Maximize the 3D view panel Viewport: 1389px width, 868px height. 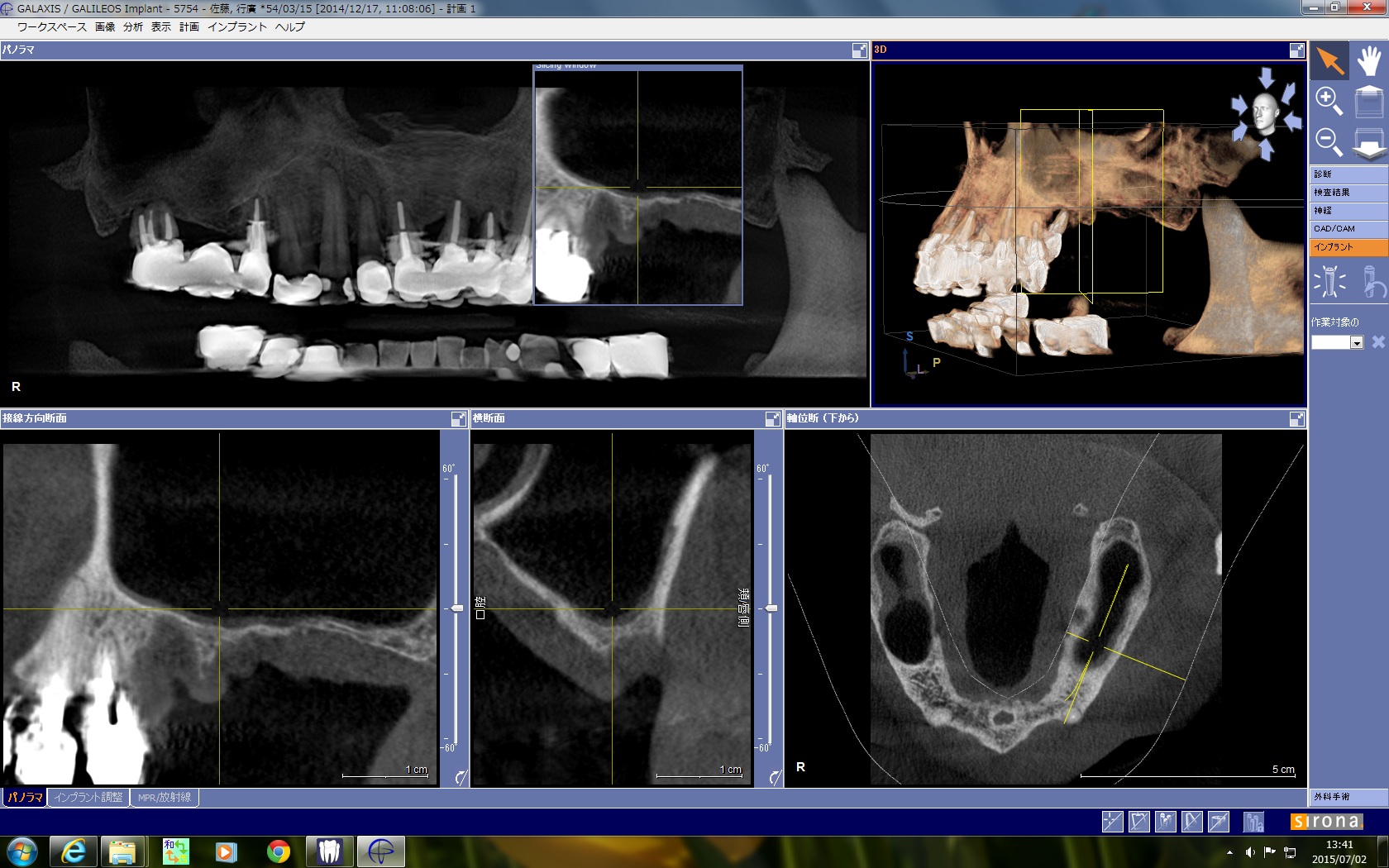tap(1296, 50)
